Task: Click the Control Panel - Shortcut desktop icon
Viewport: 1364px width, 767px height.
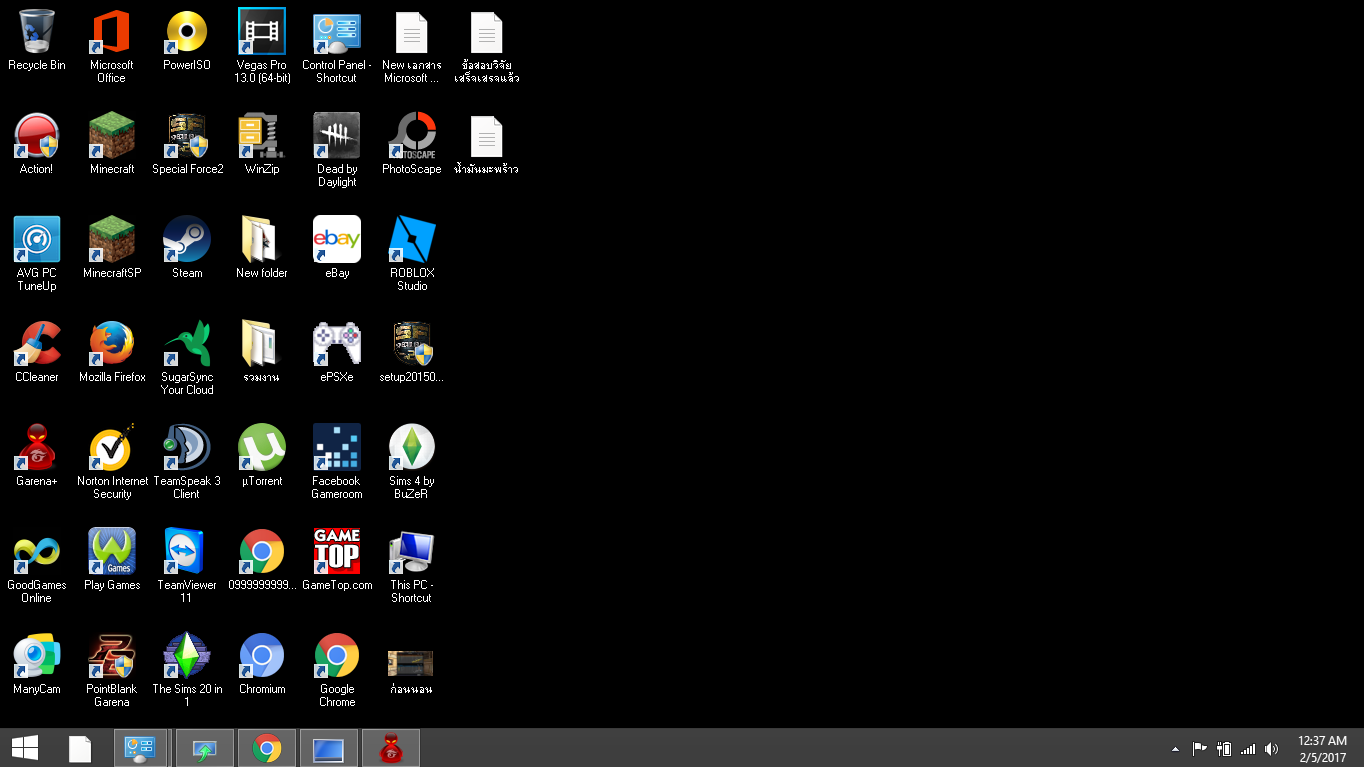Action: pos(337,32)
